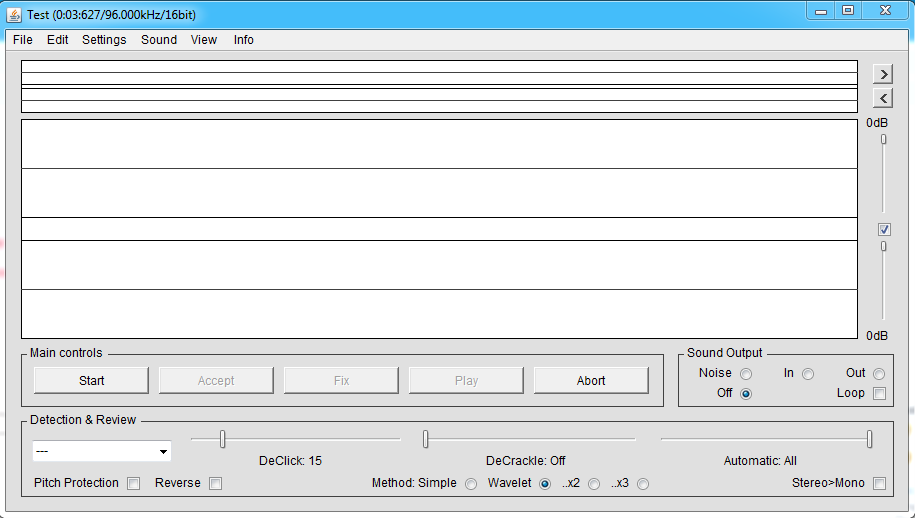Select the Wavelet method radio button
Viewport: 915px width, 518px height.
click(x=545, y=484)
